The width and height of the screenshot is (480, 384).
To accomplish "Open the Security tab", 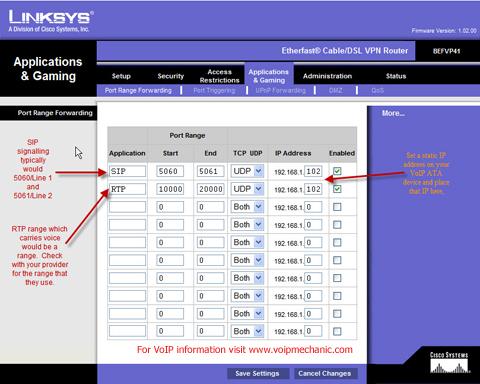I will [171, 76].
